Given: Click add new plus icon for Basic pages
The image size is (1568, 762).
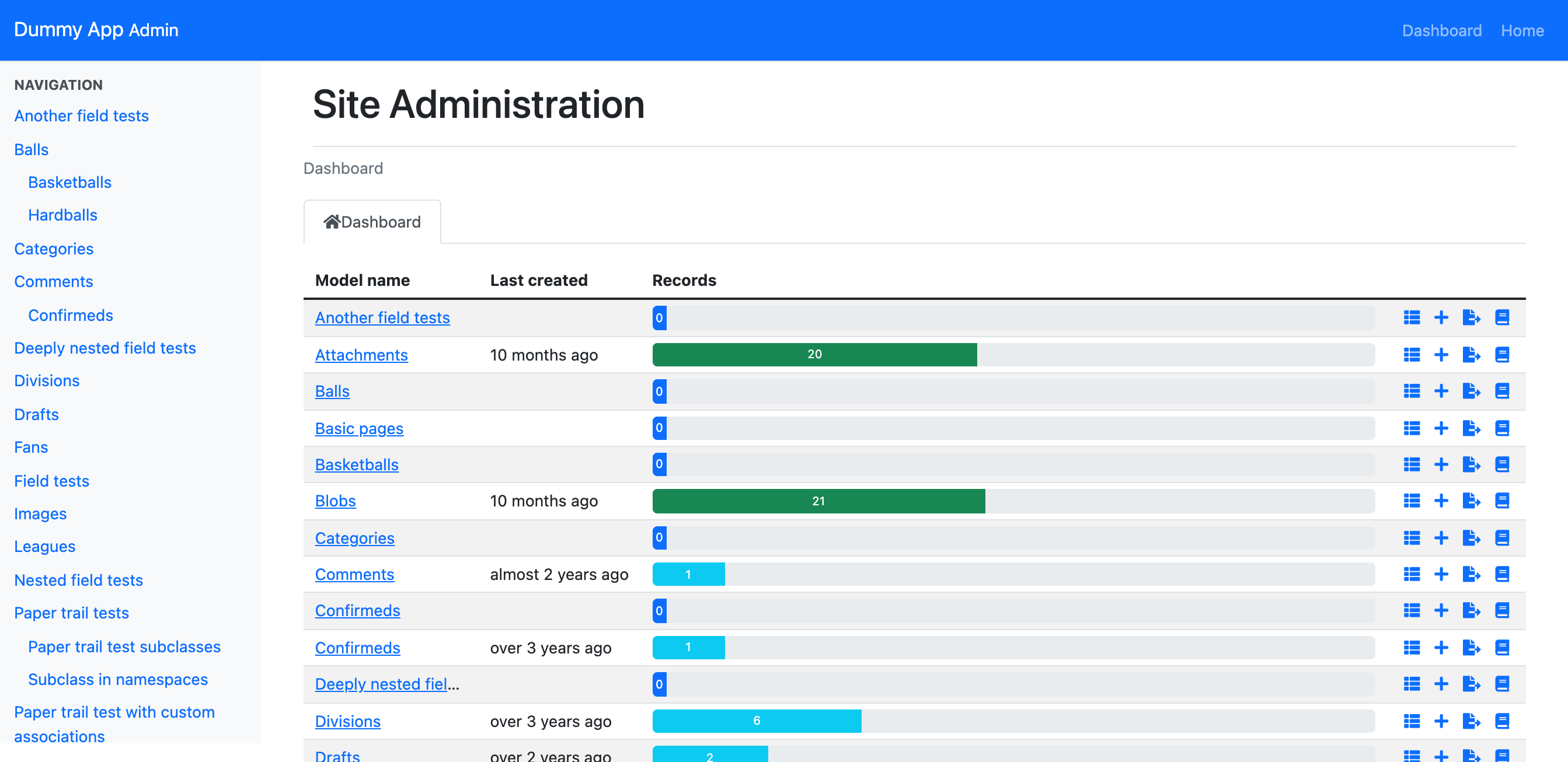Looking at the screenshot, I should (1440, 428).
